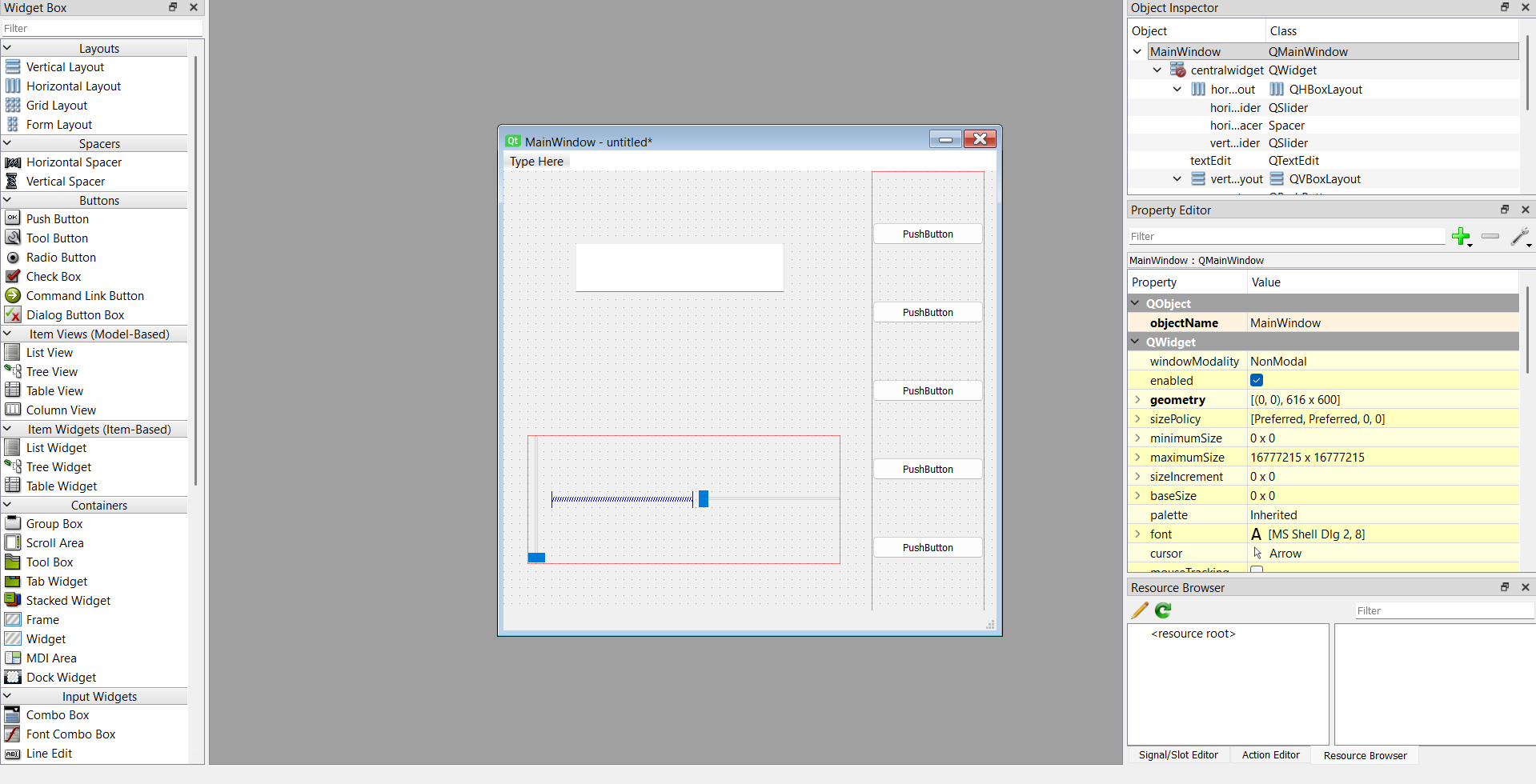Collapse the centralwidget tree node
Screen dimensions: 1536x784
coord(1157,70)
